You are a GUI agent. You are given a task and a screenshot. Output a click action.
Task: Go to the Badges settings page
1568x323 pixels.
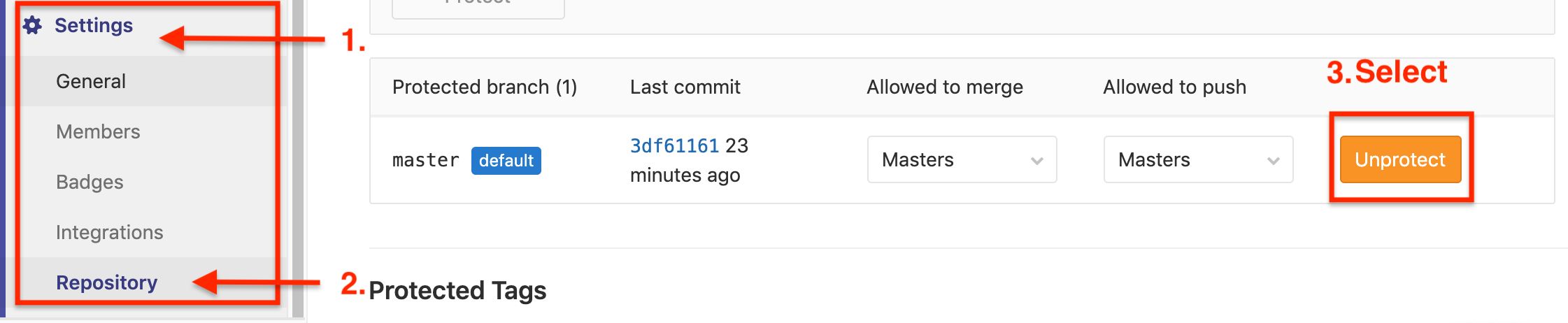(x=90, y=182)
